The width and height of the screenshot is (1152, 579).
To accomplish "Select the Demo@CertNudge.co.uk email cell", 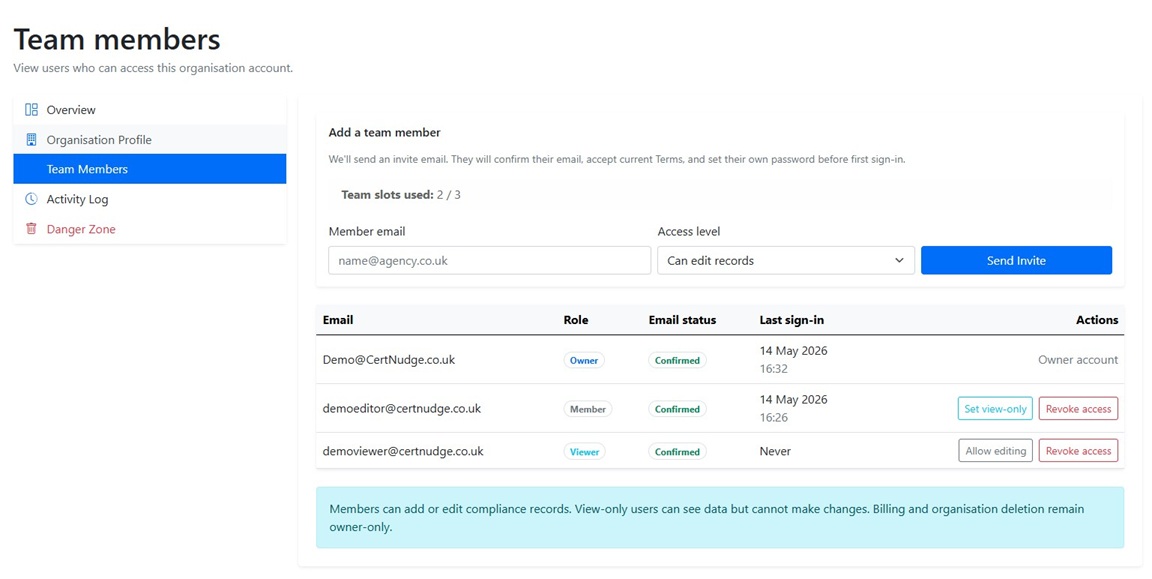I will click(x=389, y=360).
